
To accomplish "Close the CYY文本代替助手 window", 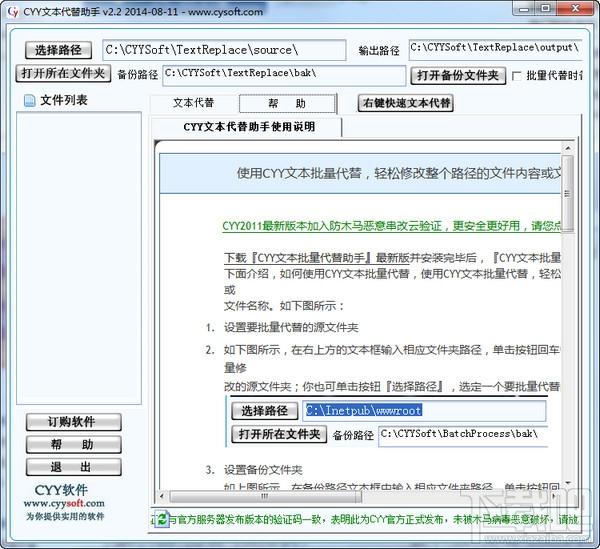I will [576, 8].
